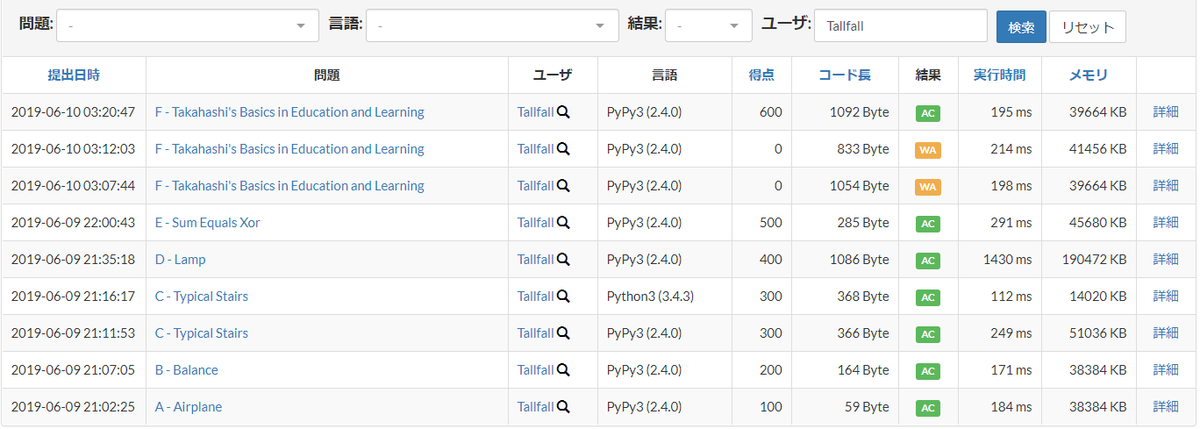Click AC badge in 03:20:47 row
This screenshot has height=429, width=1200.
tap(928, 113)
